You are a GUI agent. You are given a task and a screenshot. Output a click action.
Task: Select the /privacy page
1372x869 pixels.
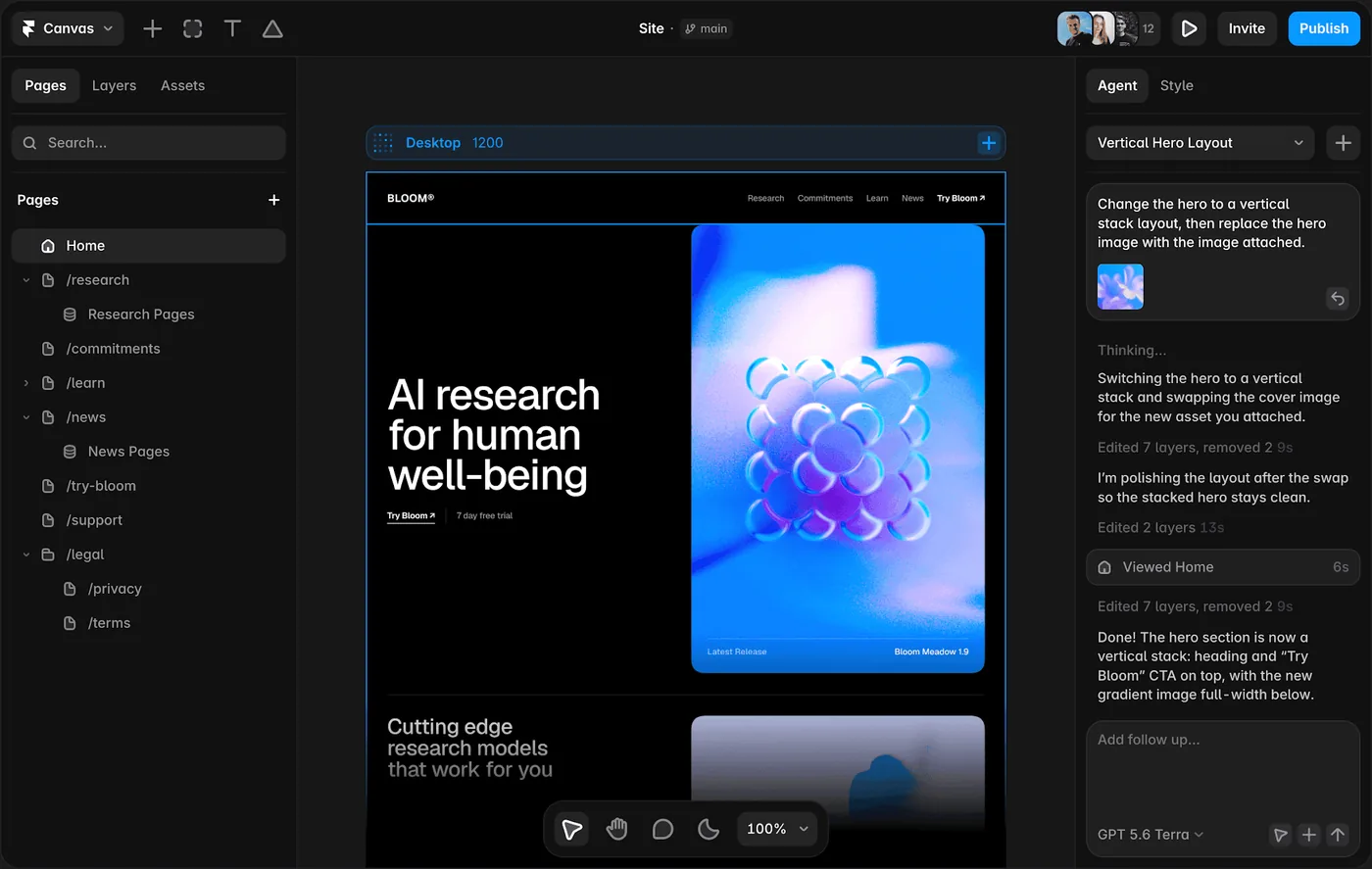click(115, 589)
